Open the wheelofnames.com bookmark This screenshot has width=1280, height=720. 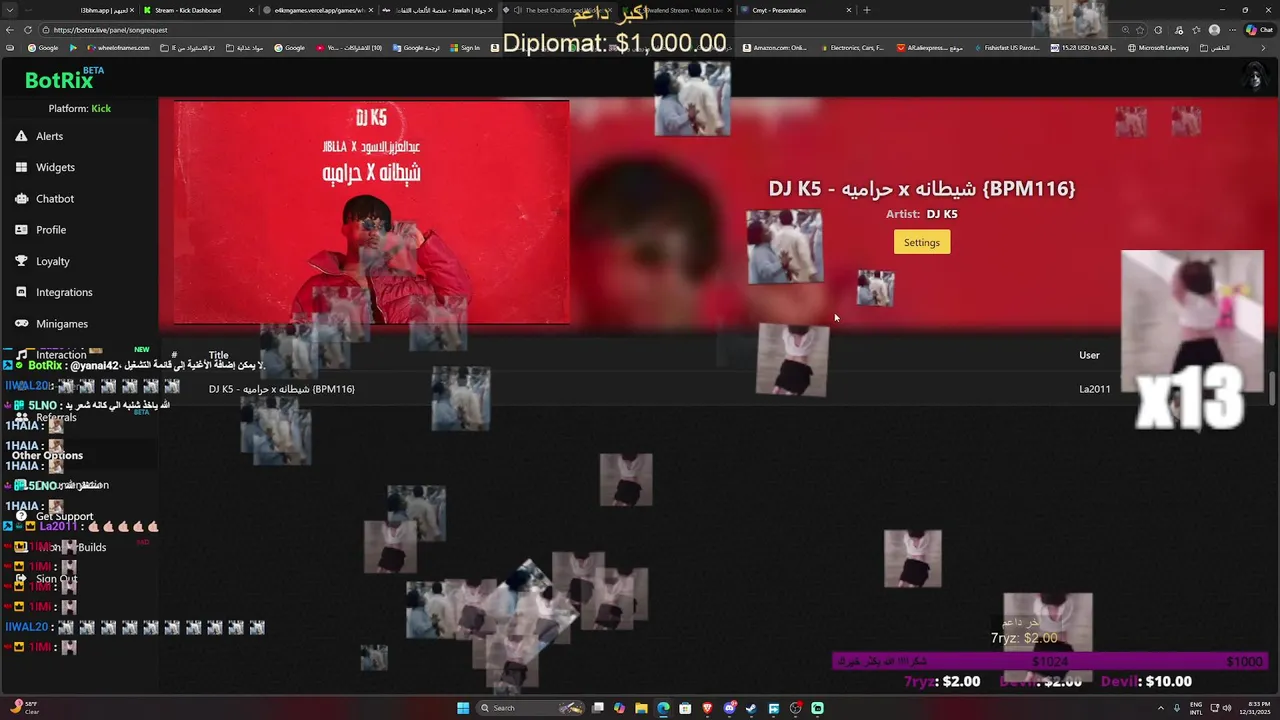118,48
